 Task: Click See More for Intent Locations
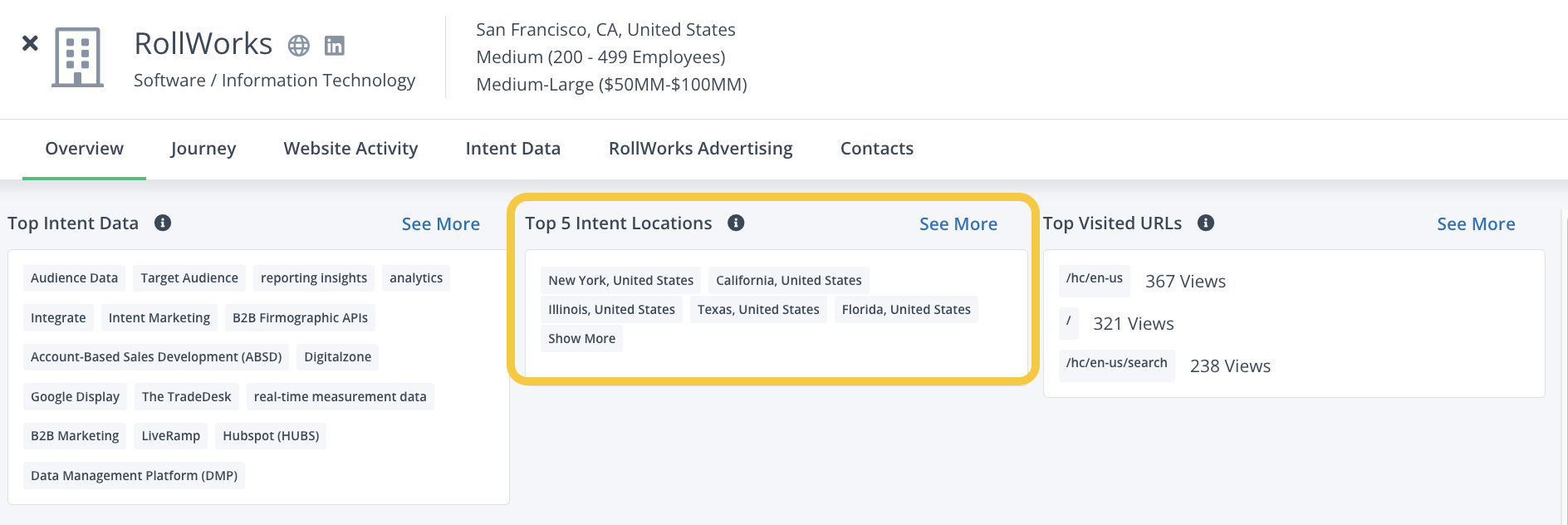pos(958,224)
